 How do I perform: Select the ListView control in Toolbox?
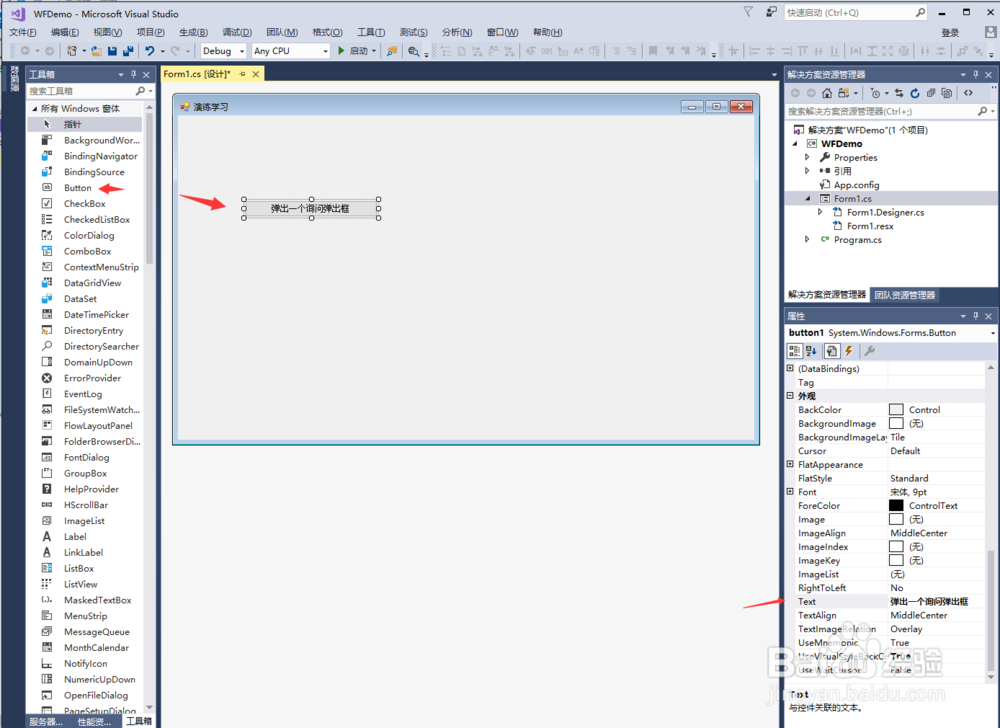pos(80,584)
